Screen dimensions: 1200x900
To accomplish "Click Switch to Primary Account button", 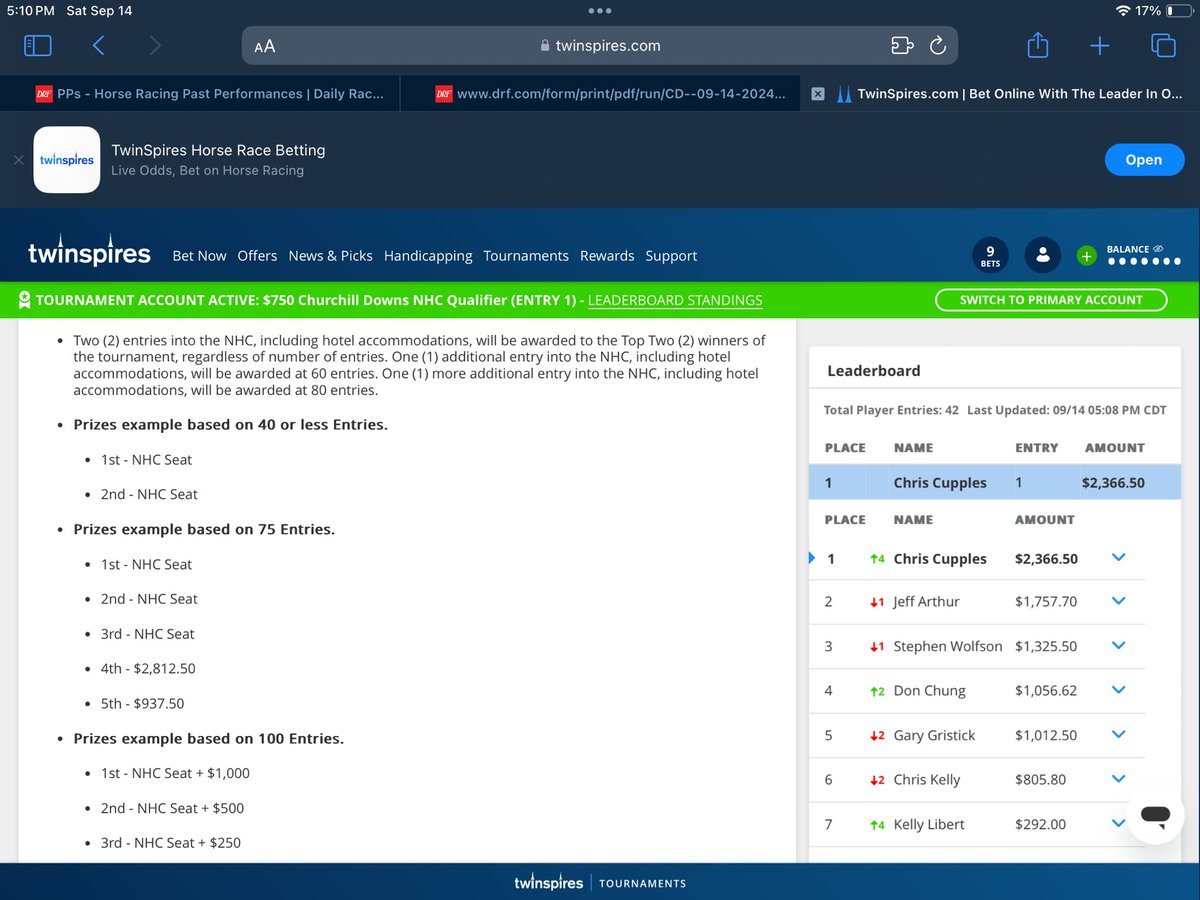I will pyautogui.click(x=1051, y=300).
